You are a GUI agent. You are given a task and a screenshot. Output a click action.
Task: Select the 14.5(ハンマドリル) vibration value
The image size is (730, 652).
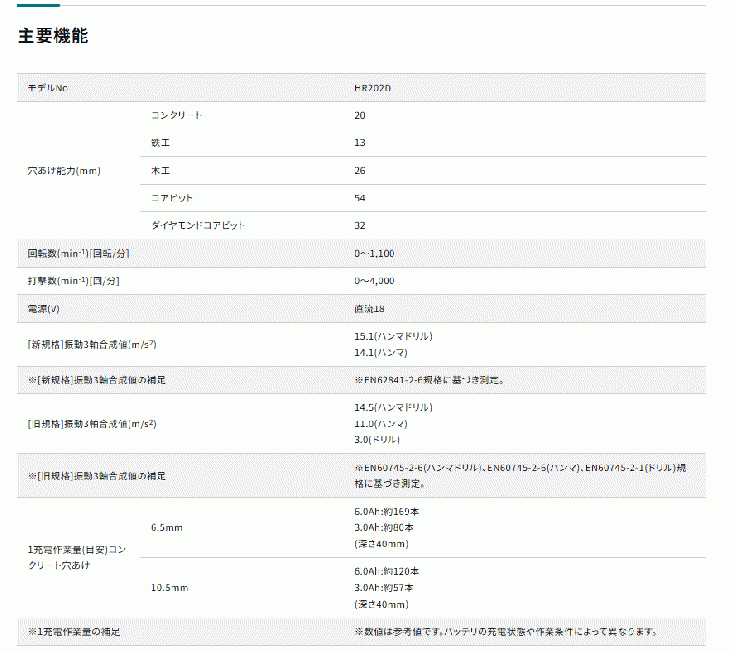393,408
